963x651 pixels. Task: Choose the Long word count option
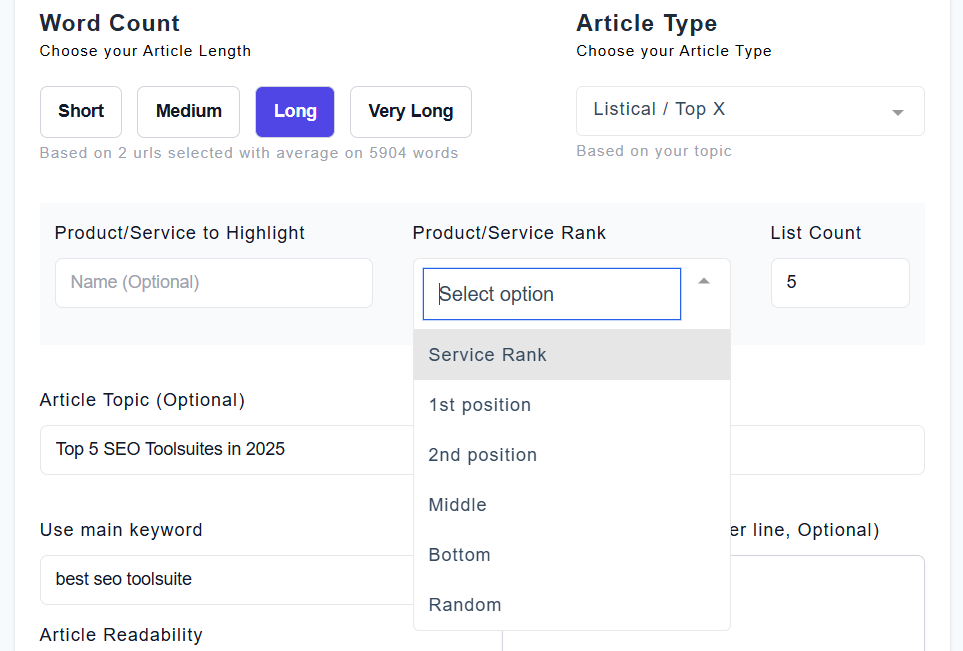point(295,111)
